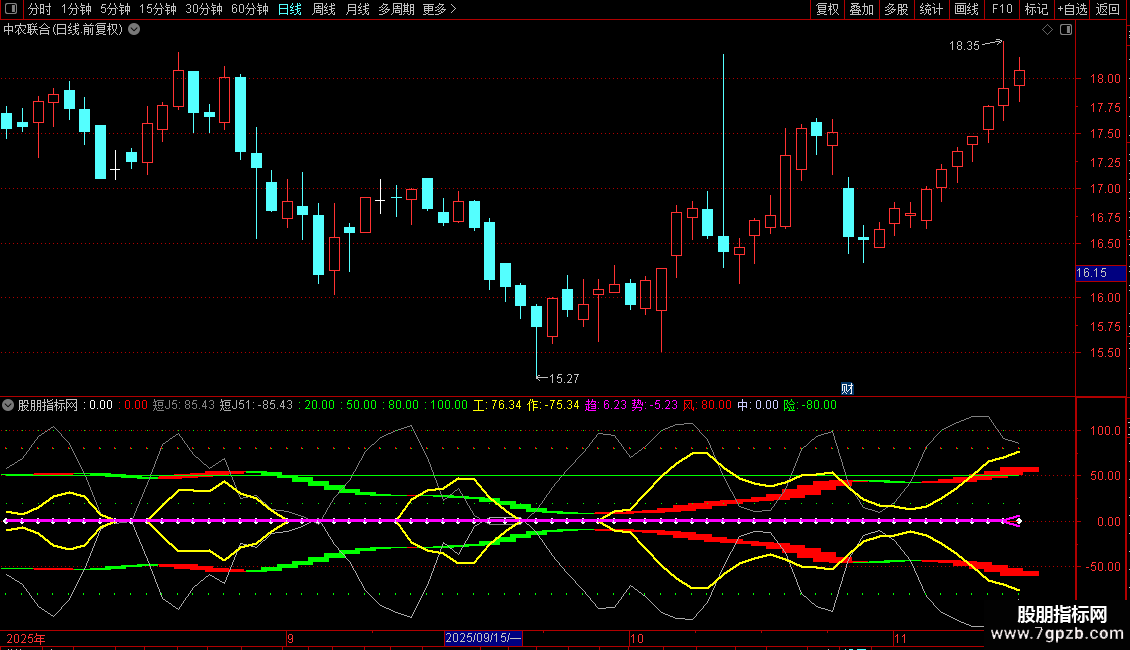Select the 60分钟 period
This screenshot has width=1130, height=650.
[x=249, y=9]
